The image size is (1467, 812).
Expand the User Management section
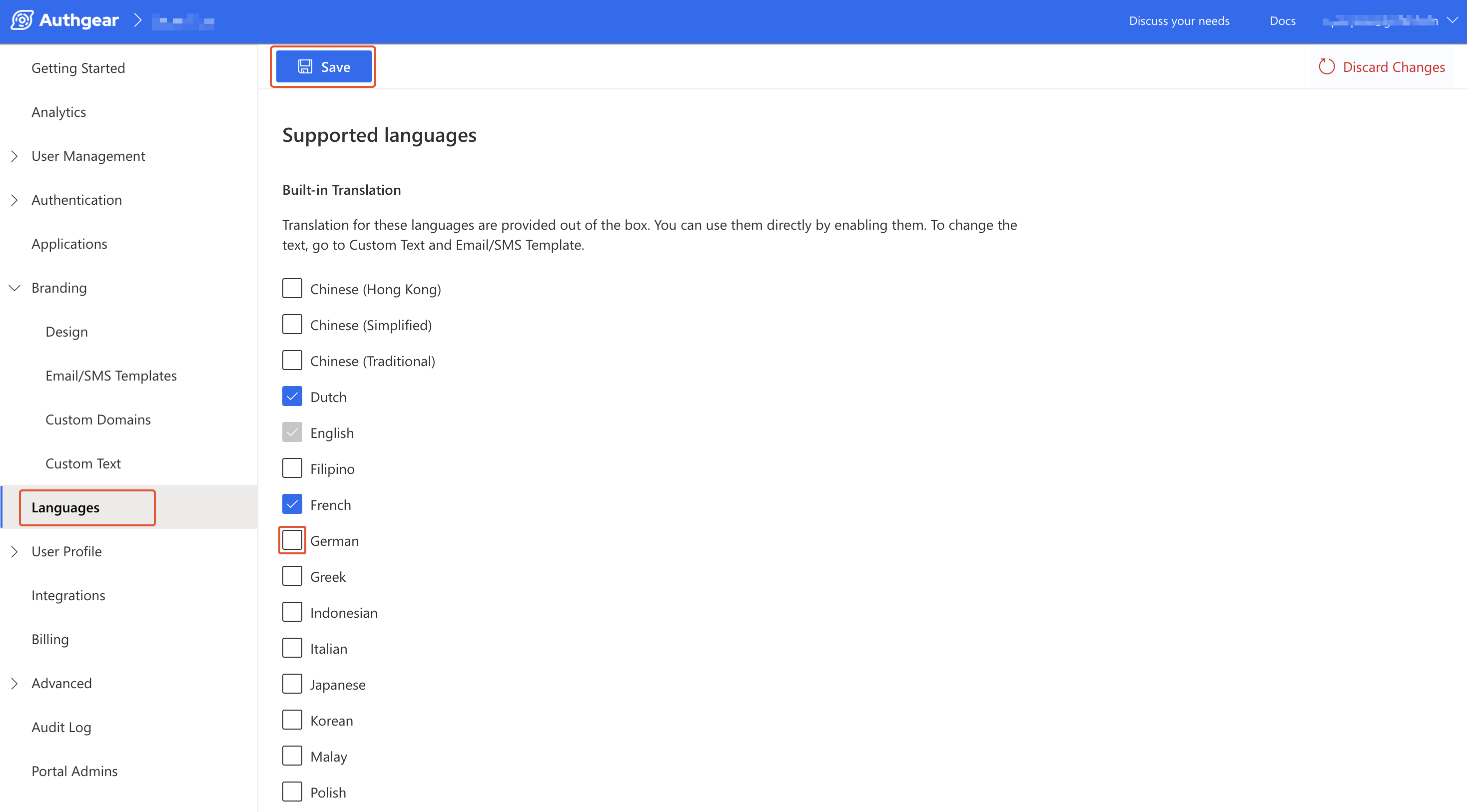pyautogui.click(x=15, y=156)
